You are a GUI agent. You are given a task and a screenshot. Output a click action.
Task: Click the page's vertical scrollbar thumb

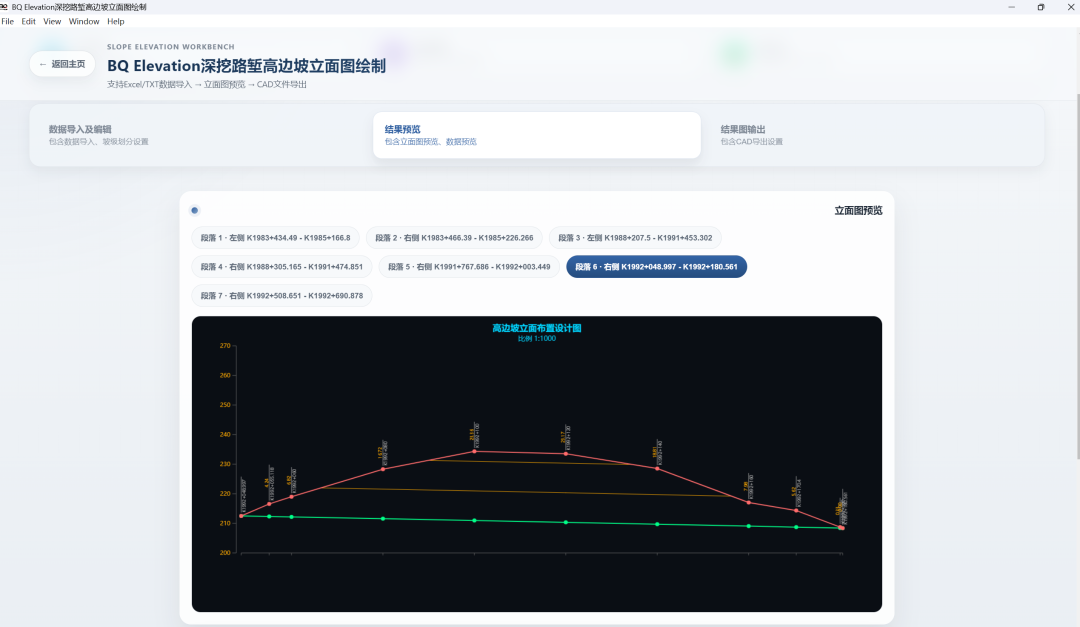point(1077,276)
